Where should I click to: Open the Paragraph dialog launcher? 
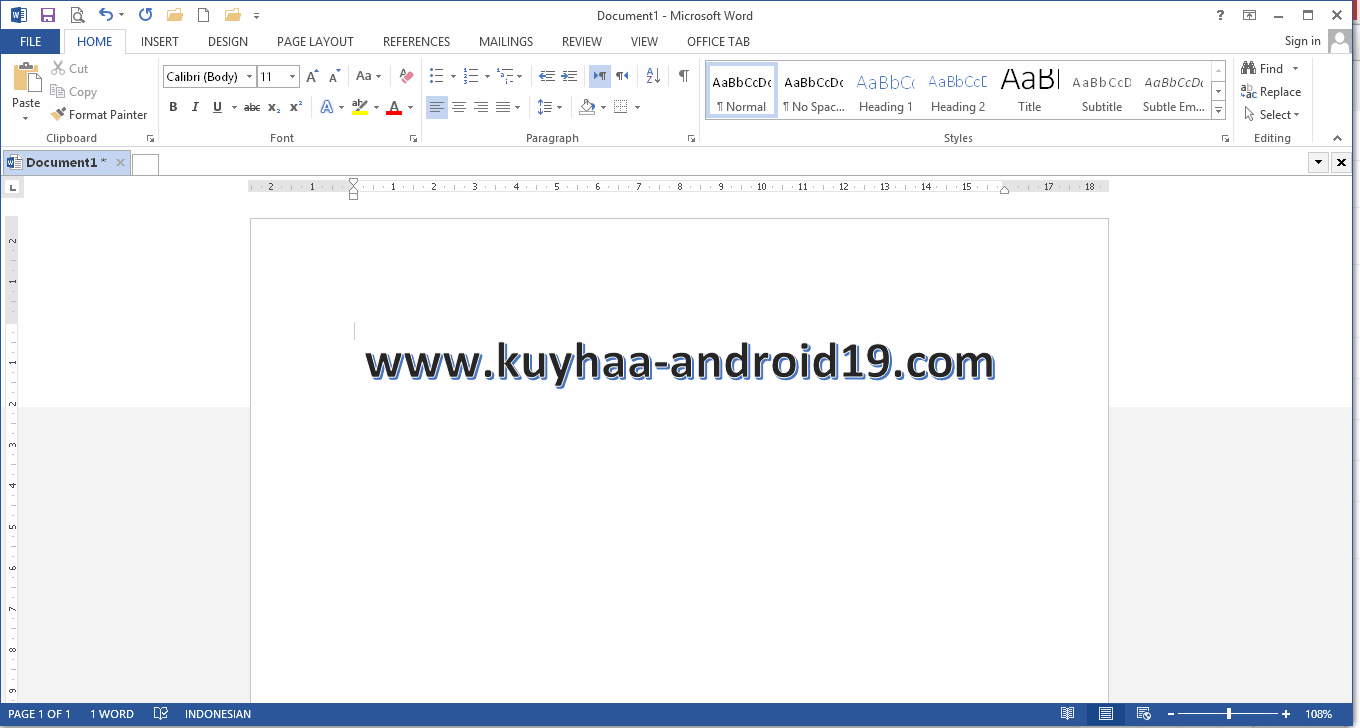(x=691, y=139)
